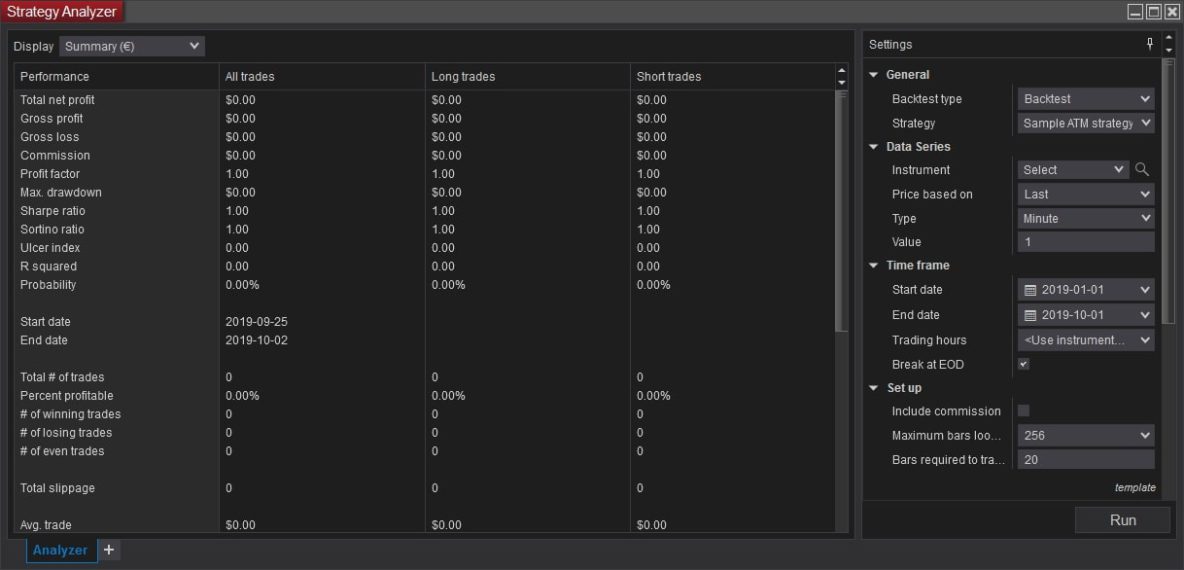Add a new Analyzer tab
This screenshot has width=1184, height=570.
click(x=109, y=550)
